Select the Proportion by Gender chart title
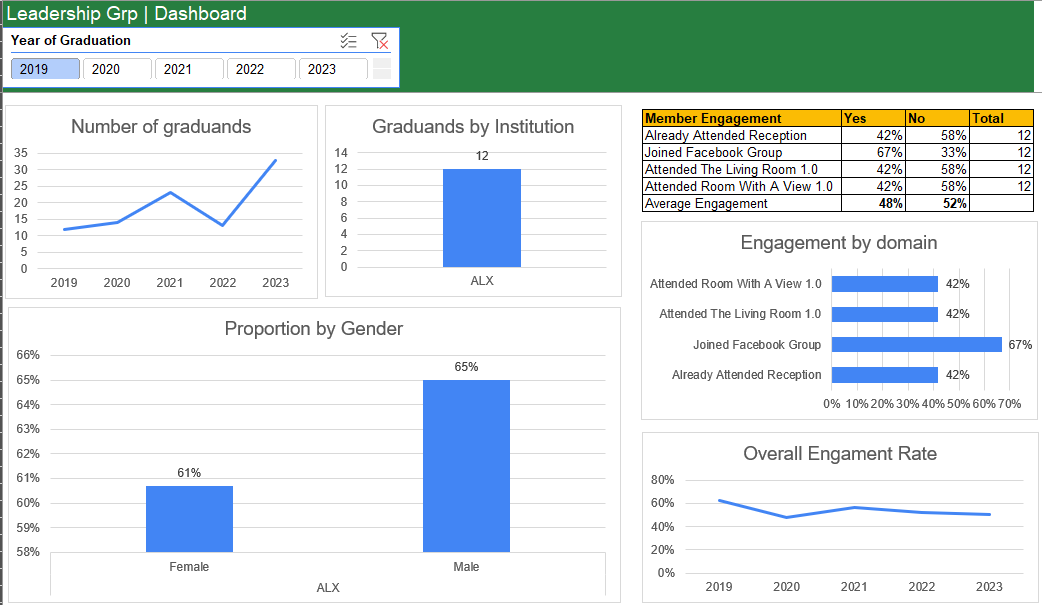 click(313, 329)
